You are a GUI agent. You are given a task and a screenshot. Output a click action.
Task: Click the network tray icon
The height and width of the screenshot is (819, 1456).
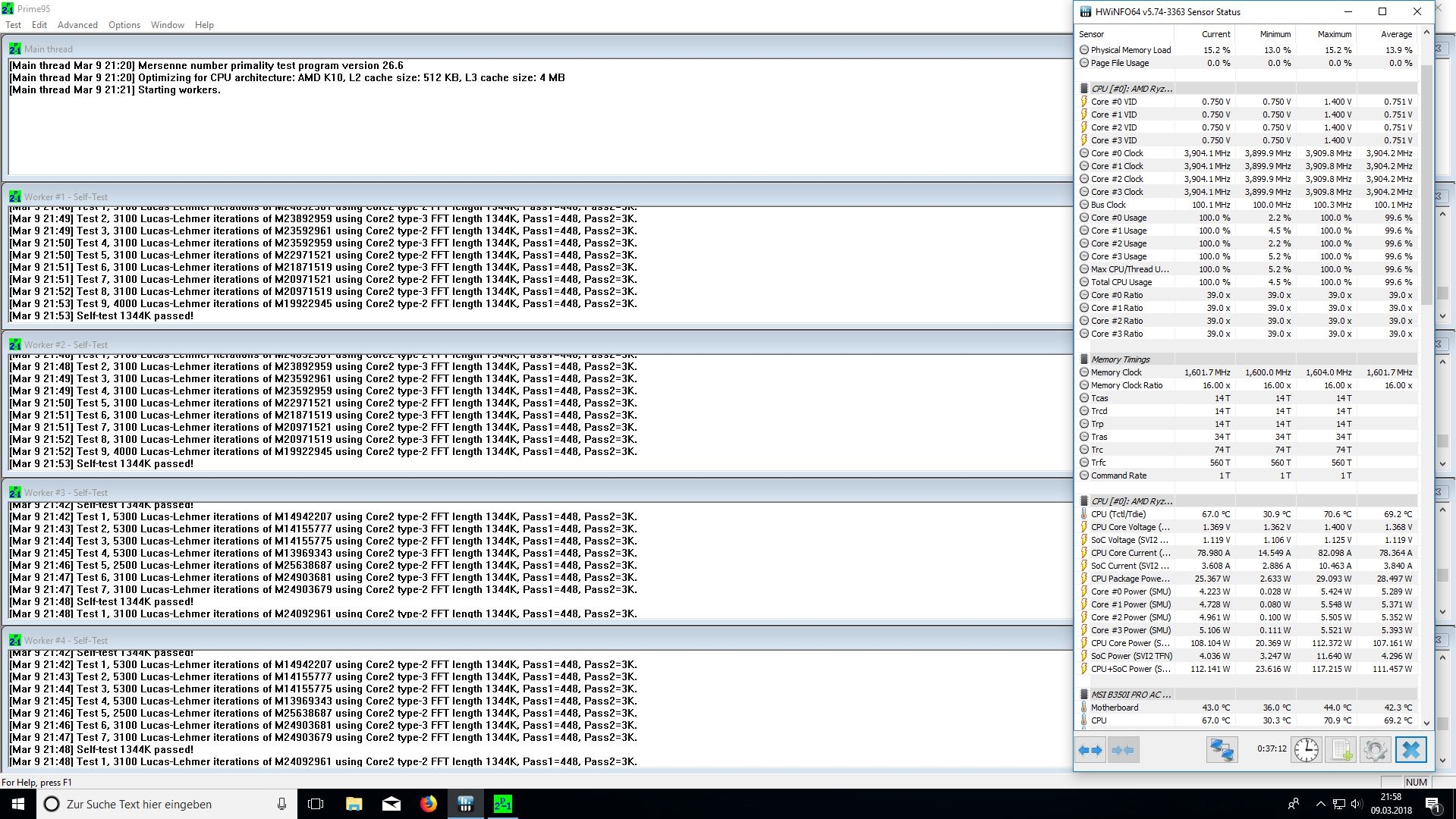pos(1339,804)
